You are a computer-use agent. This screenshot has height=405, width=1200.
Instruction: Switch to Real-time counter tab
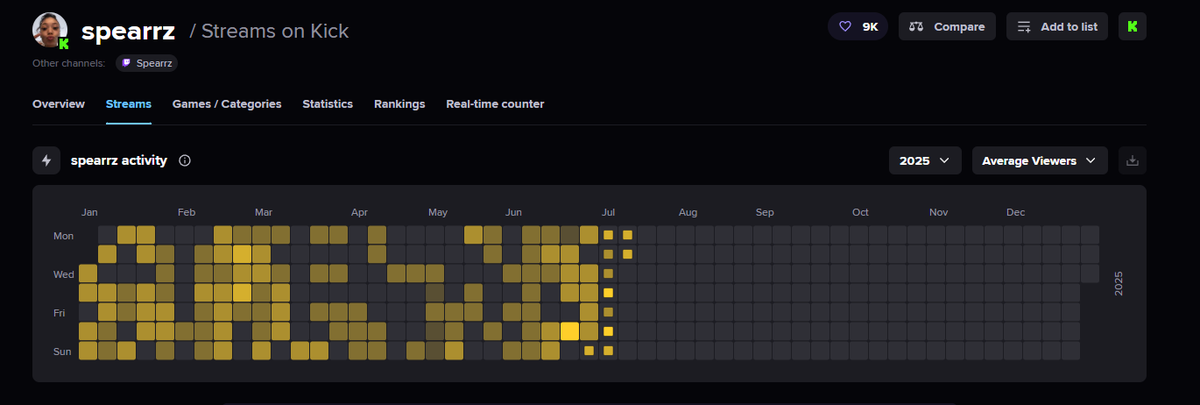495,104
